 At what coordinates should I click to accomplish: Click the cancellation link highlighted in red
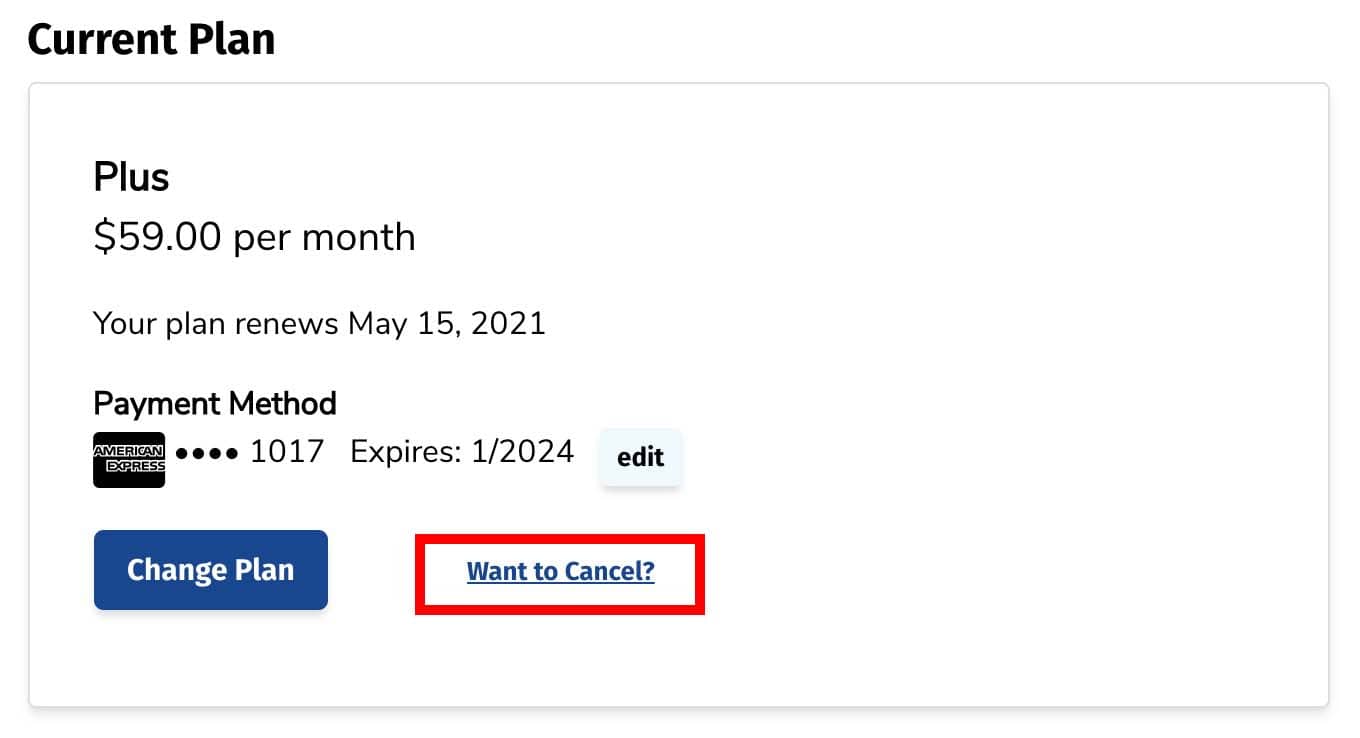[560, 569]
